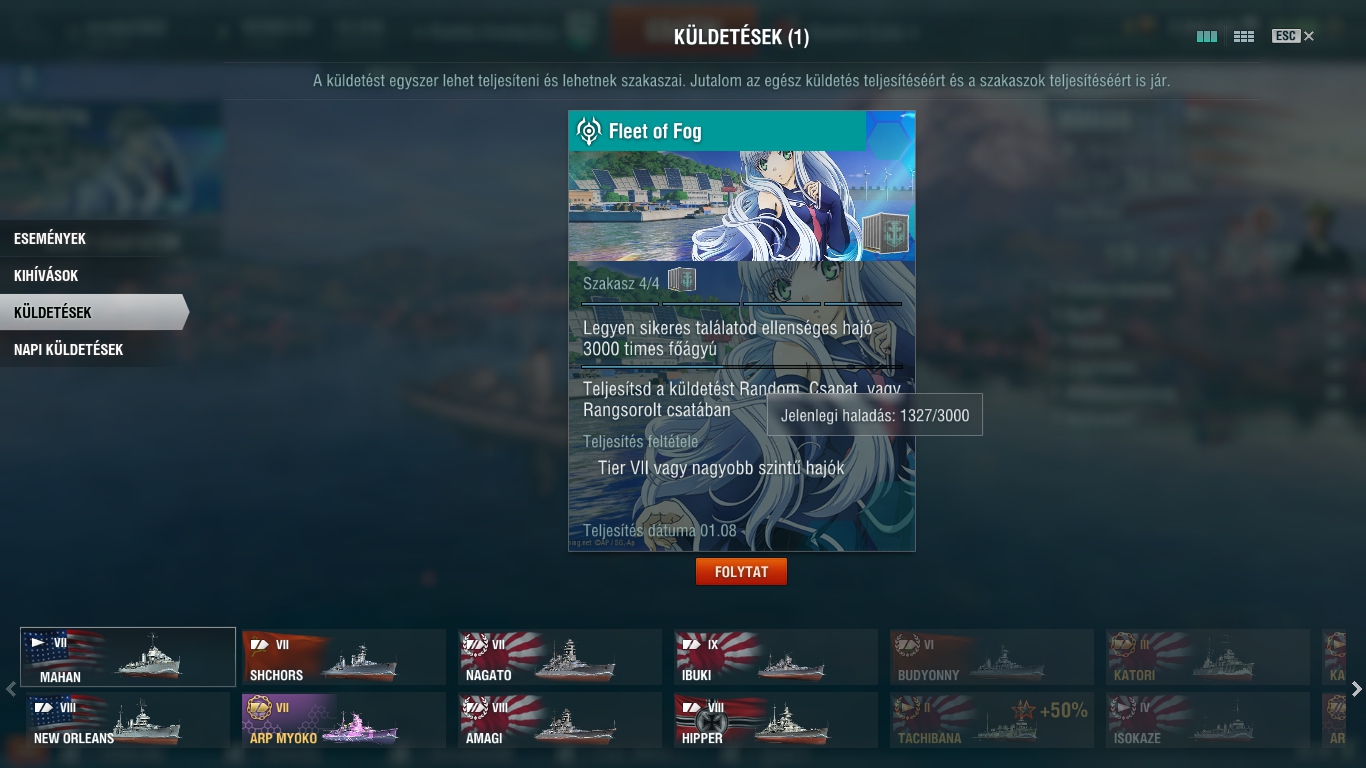
Task: Switch to the three-column card view icon
Action: coord(1207,37)
